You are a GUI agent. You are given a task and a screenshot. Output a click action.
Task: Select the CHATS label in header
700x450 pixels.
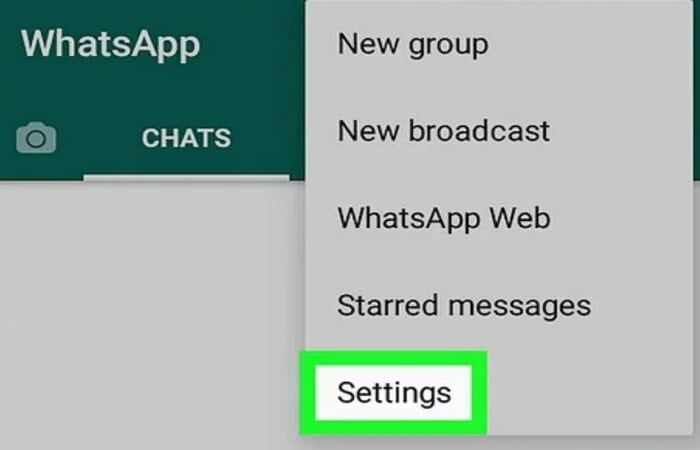coord(186,138)
